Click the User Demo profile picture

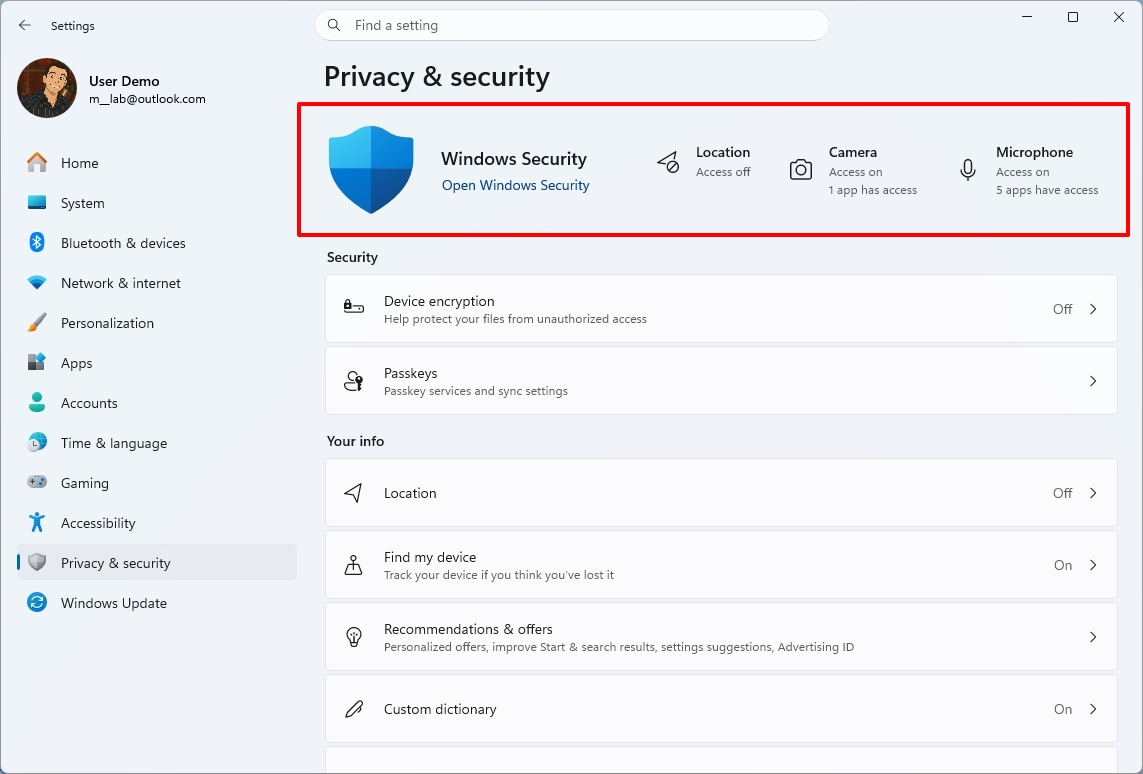coord(47,88)
